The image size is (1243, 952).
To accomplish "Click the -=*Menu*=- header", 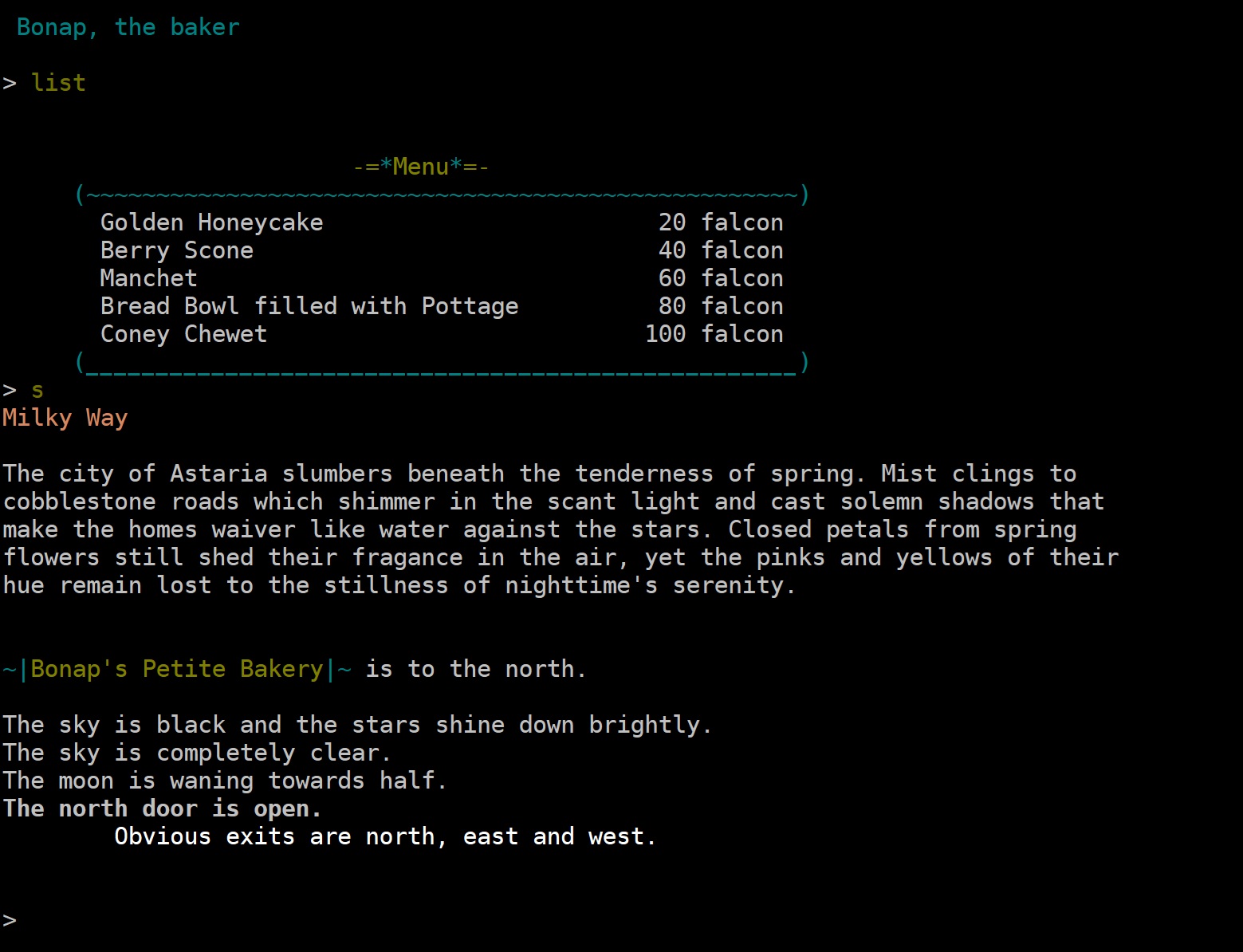I will click(x=421, y=167).
